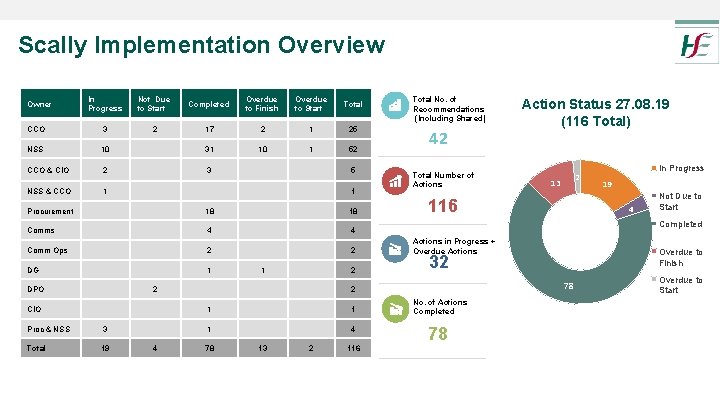Select the Procurement row label
This screenshot has width=720, height=405.
pos(51,211)
